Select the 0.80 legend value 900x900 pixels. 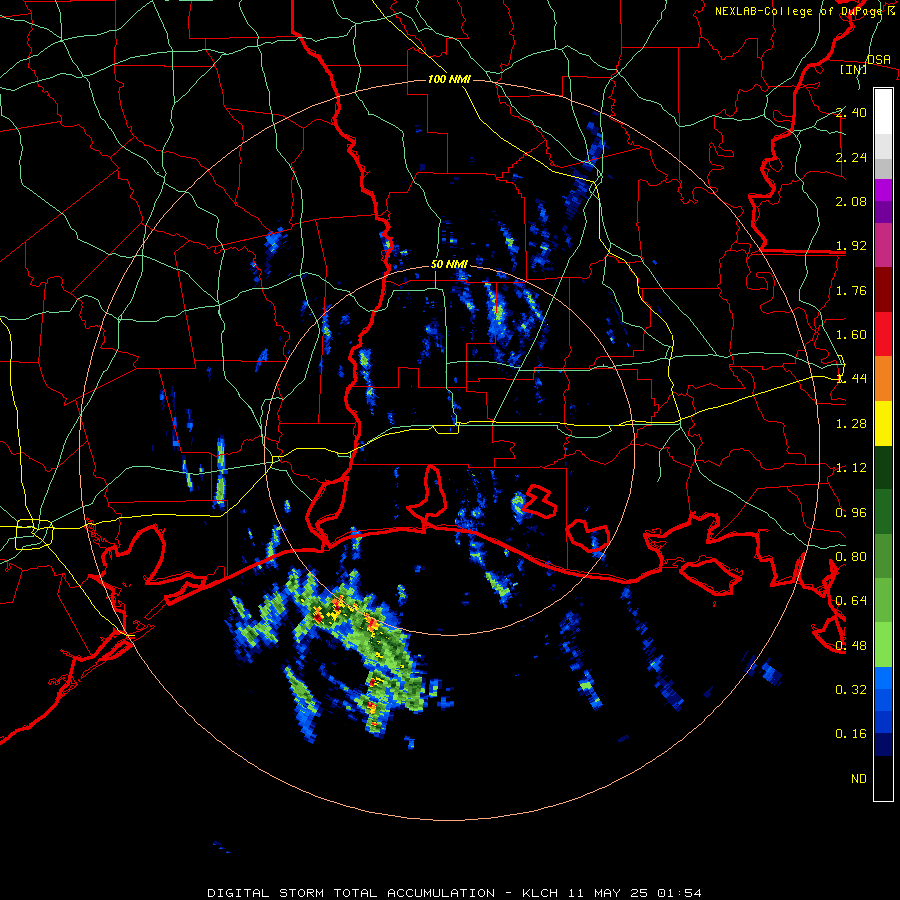(851, 557)
